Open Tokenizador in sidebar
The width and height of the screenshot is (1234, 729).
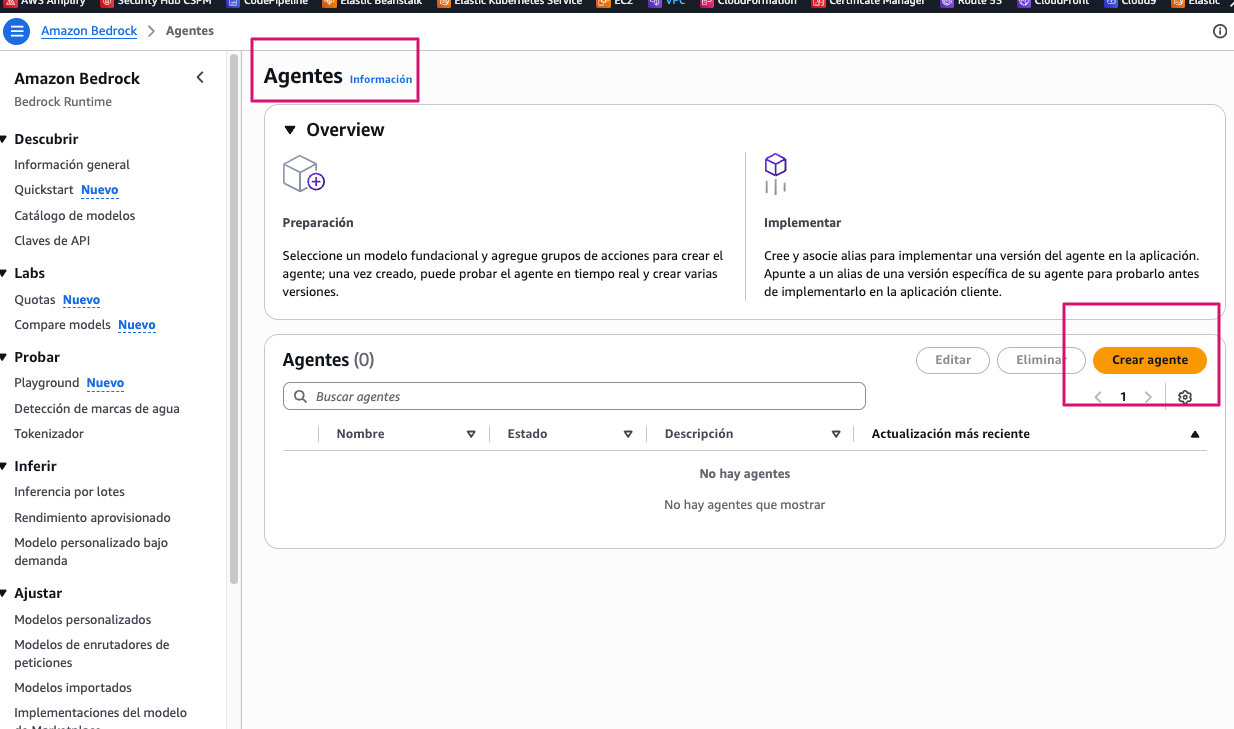(49, 434)
